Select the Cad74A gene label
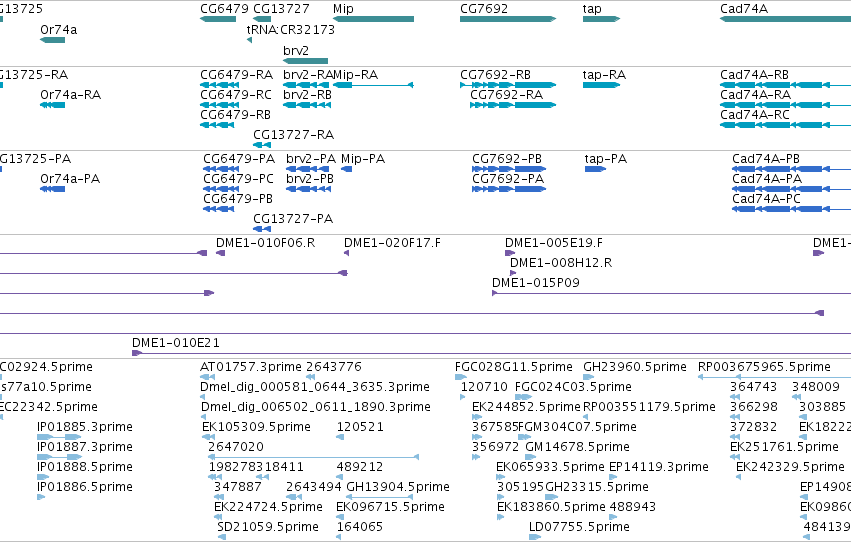The width and height of the screenshot is (851, 542). (x=744, y=9)
